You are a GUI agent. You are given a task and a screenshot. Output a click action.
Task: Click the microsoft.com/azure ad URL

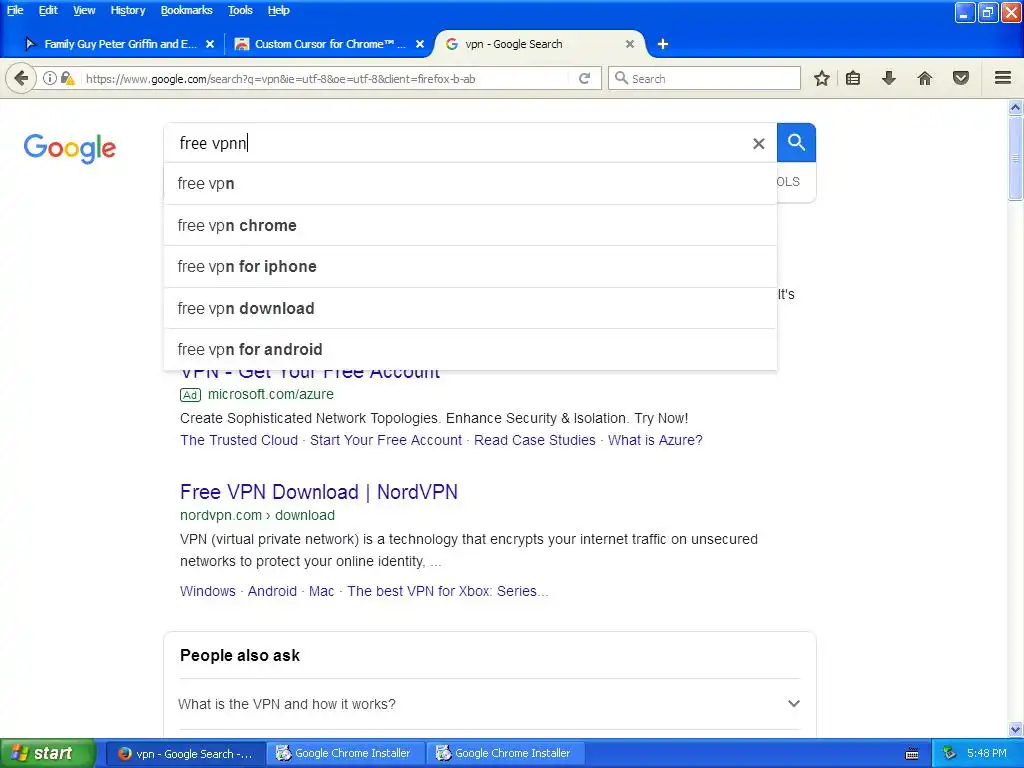(x=270, y=394)
